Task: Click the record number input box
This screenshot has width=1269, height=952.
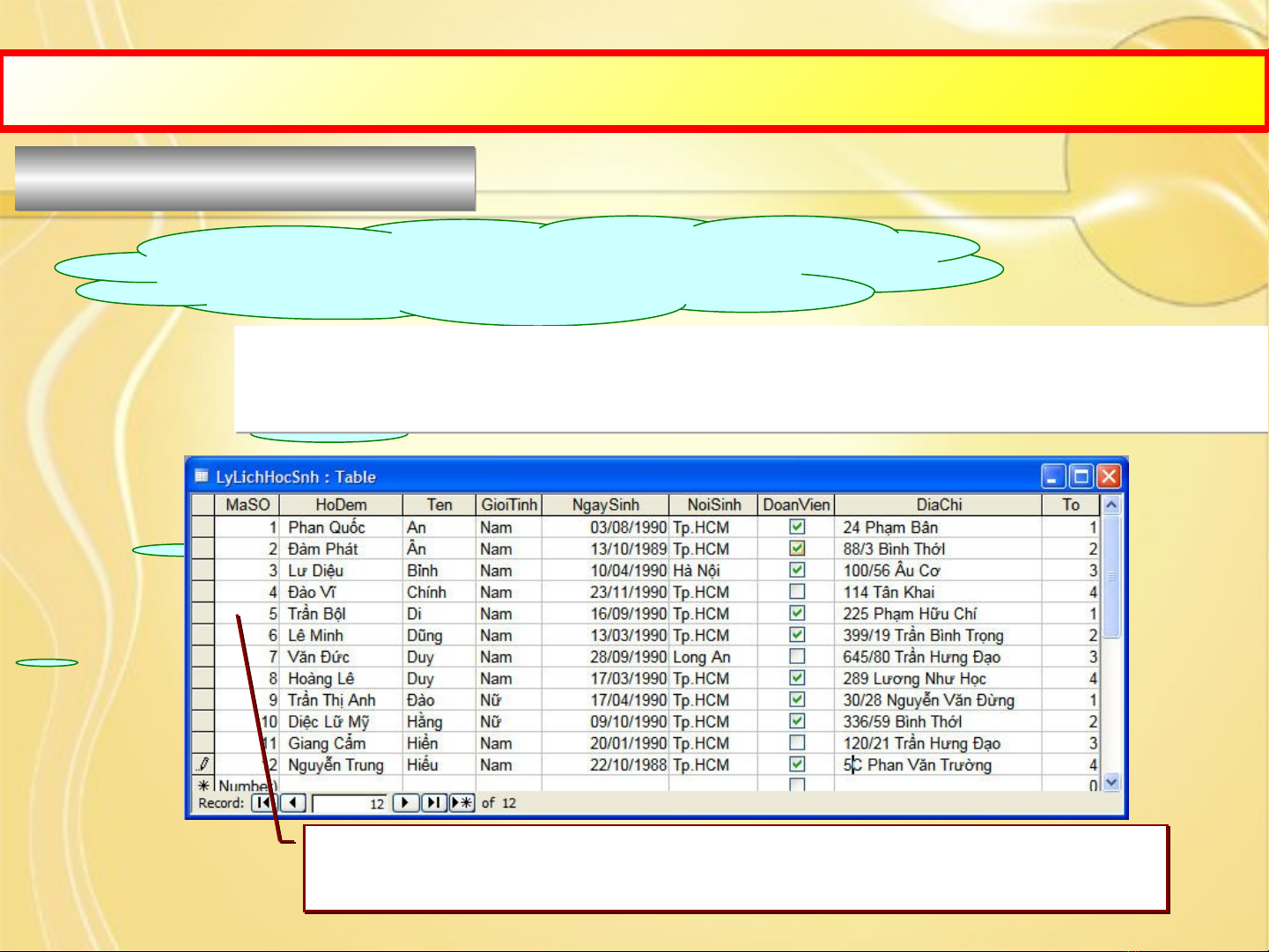Action: click(x=350, y=803)
